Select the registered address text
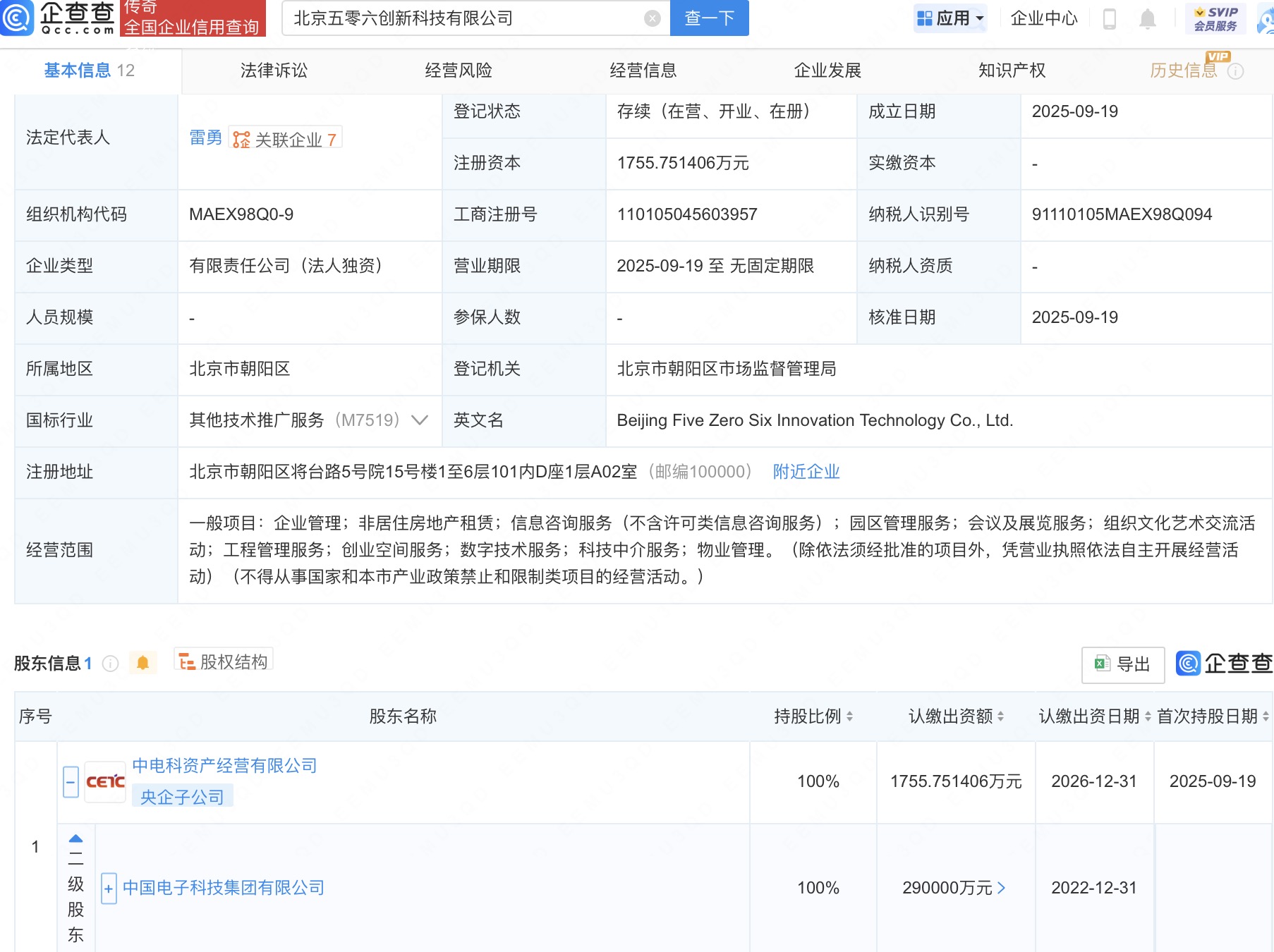The image size is (1274, 952). pyautogui.click(x=413, y=472)
